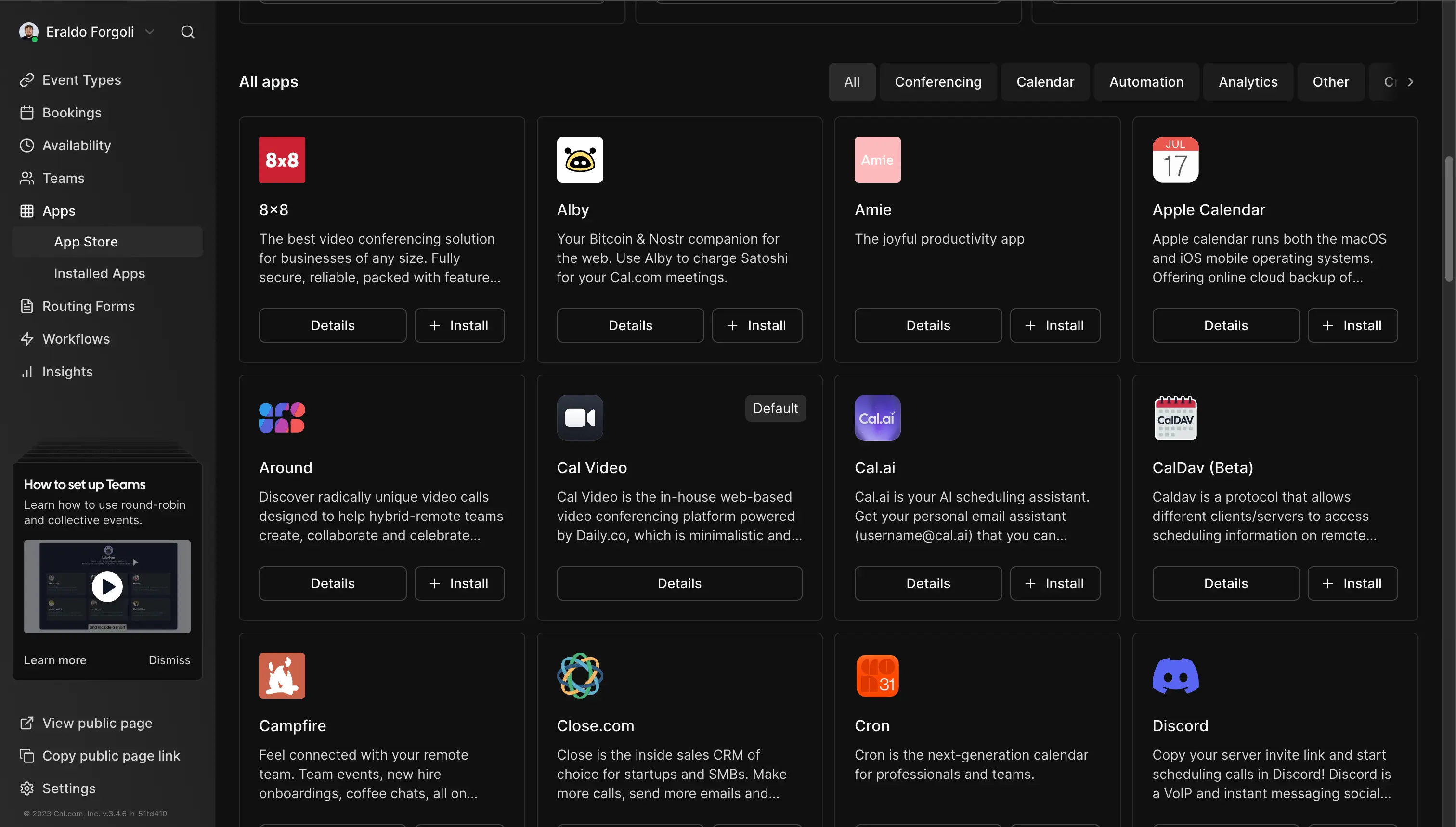Click the Amie productivity app icon
The image size is (1456, 827).
point(878,160)
